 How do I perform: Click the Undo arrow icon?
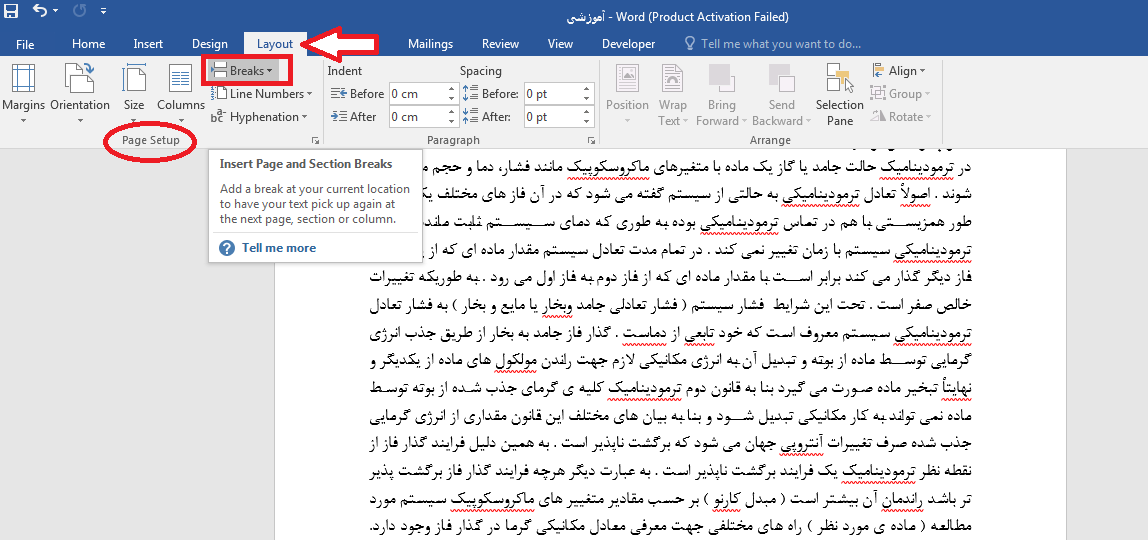pos(39,13)
